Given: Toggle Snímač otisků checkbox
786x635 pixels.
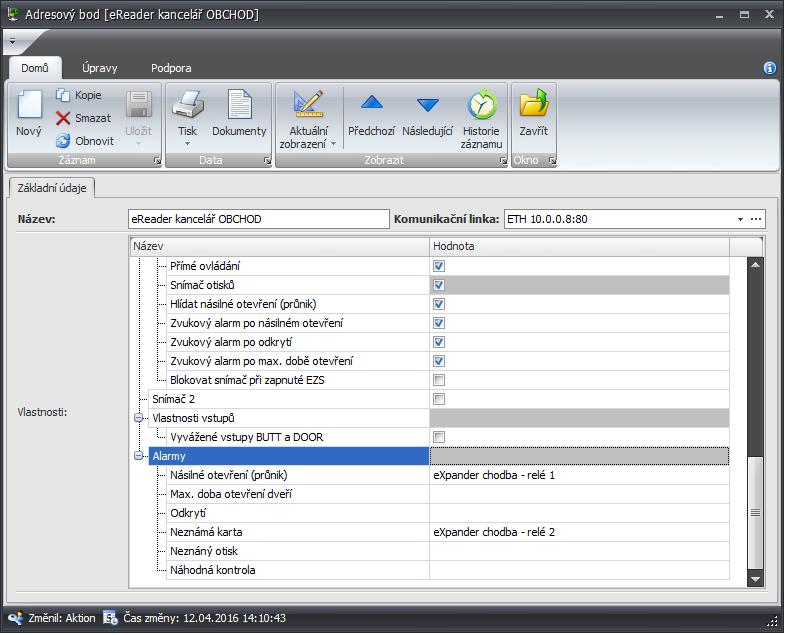Looking at the screenshot, I should (439, 285).
